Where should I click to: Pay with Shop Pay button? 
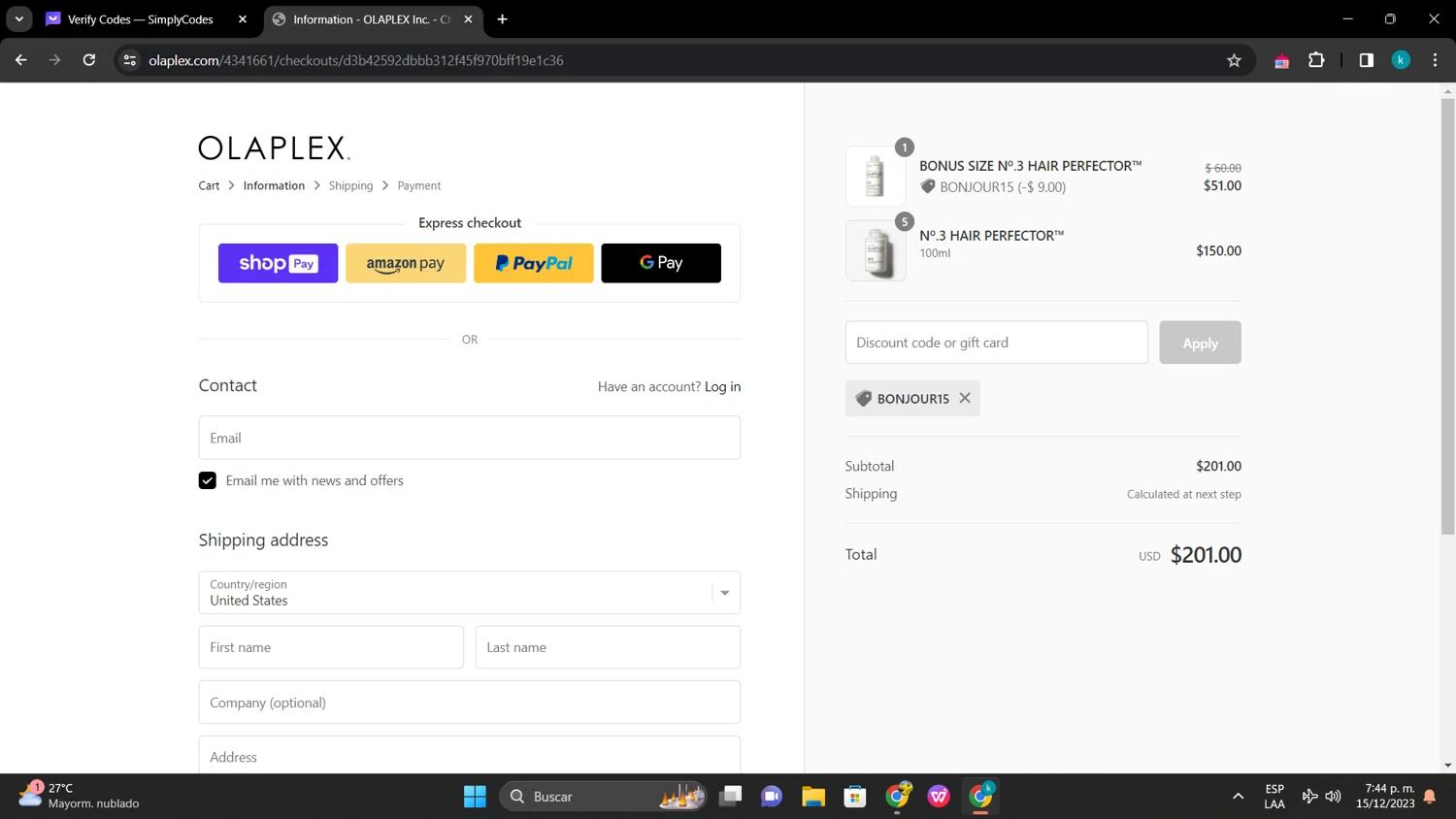pos(278,263)
